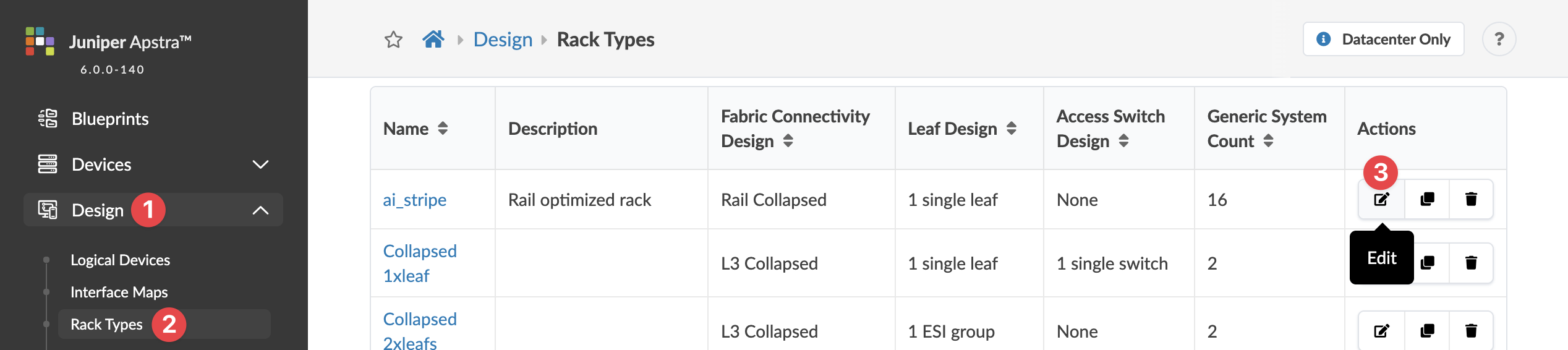
Task: Click the favorite star icon in breadcrumb
Action: [x=393, y=40]
